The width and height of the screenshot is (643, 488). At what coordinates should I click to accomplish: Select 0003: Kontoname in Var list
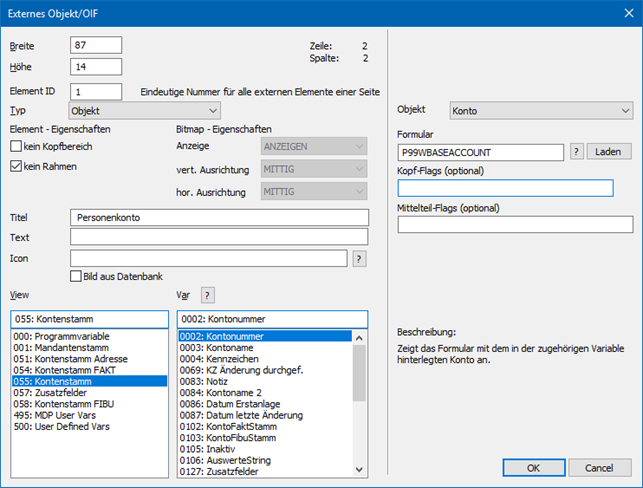[218, 348]
